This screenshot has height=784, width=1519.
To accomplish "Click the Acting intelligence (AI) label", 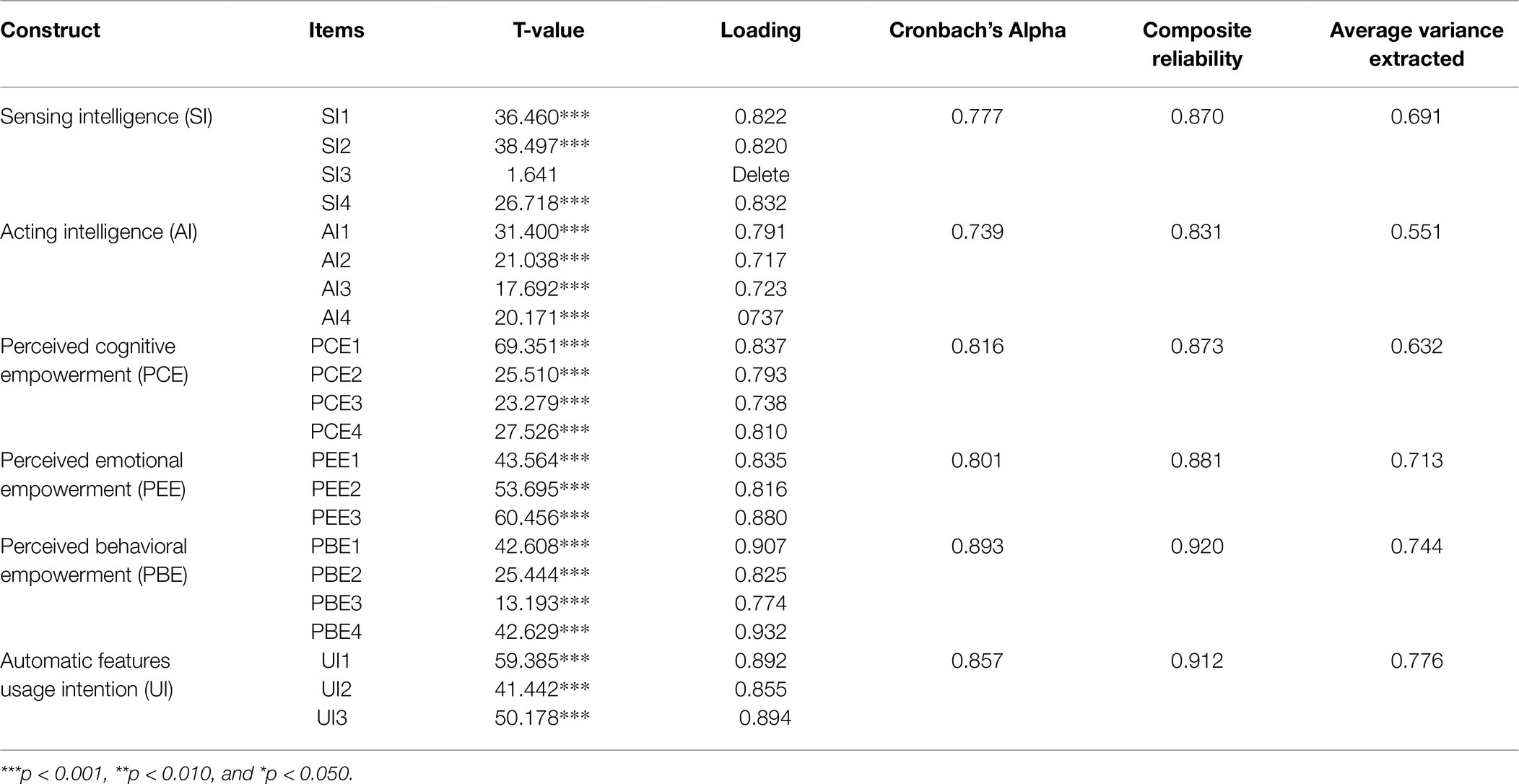I will [99, 232].
